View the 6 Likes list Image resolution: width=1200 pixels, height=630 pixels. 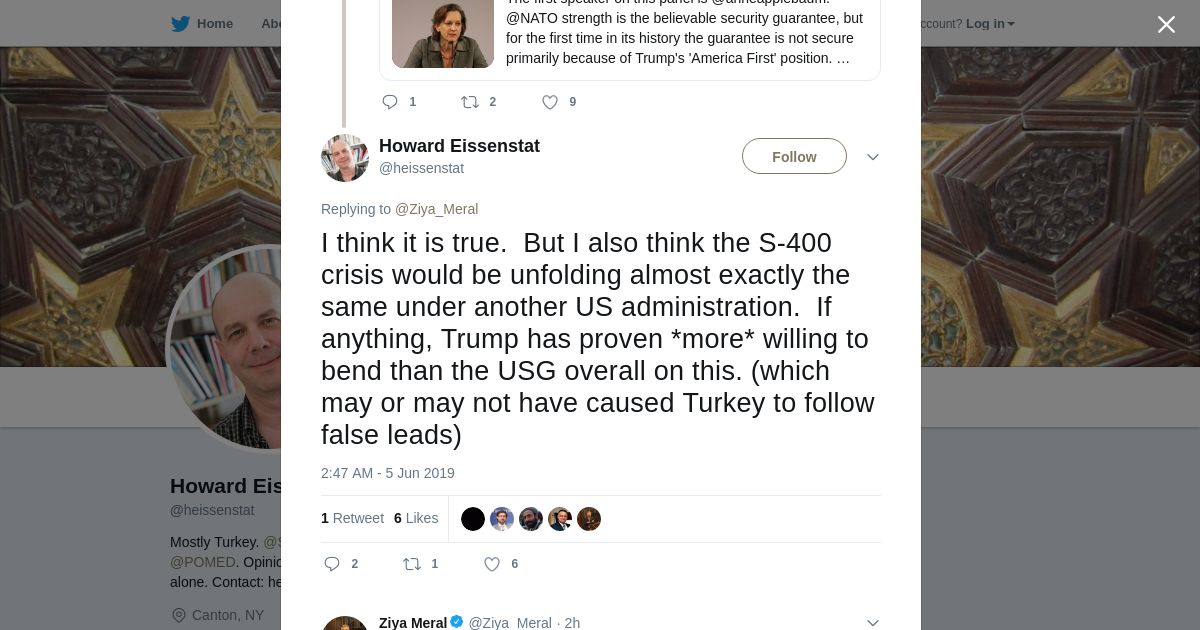pyautogui.click(x=416, y=518)
